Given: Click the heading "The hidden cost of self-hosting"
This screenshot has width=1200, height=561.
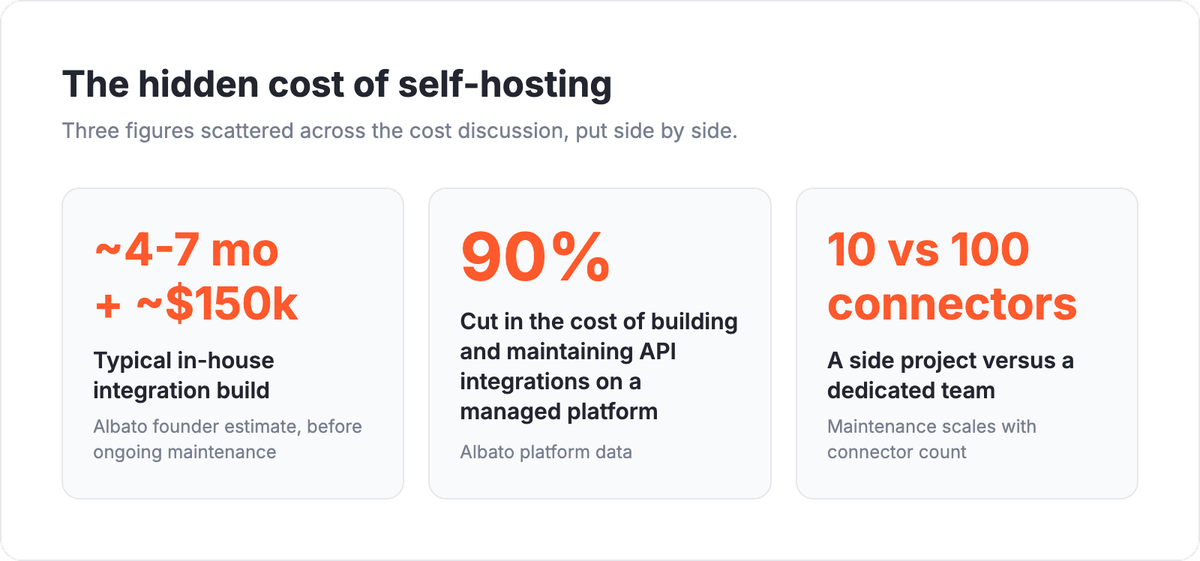Looking at the screenshot, I should tap(336, 85).
